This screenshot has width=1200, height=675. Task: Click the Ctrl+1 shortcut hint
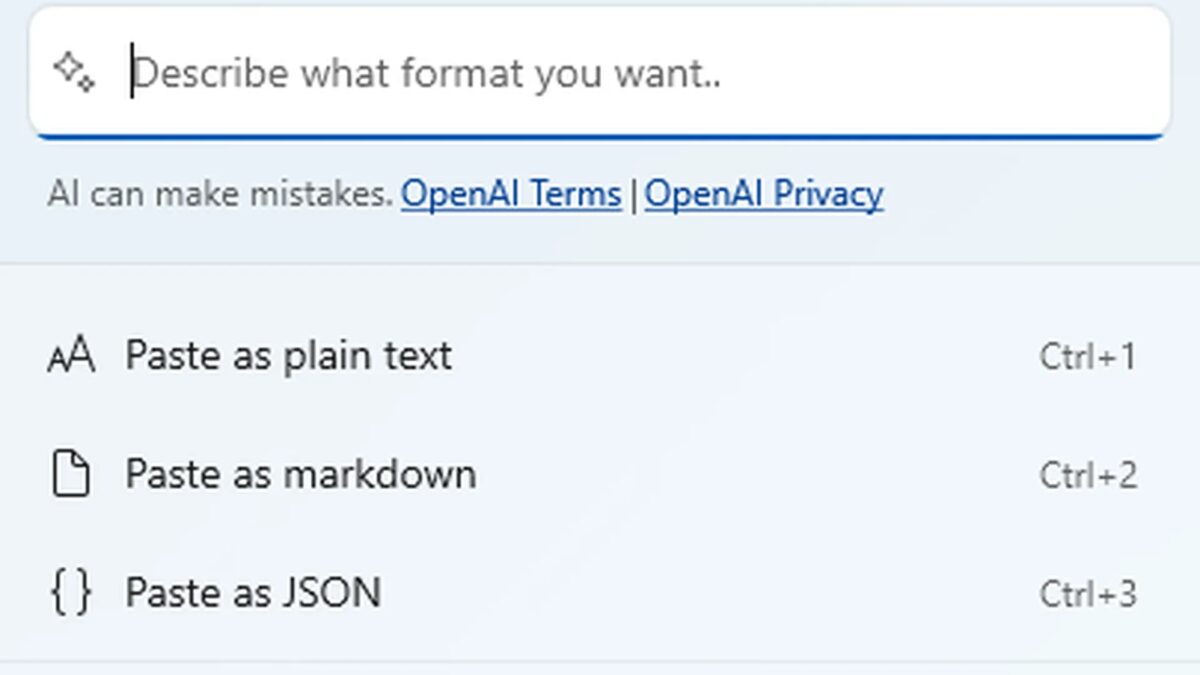(1087, 356)
